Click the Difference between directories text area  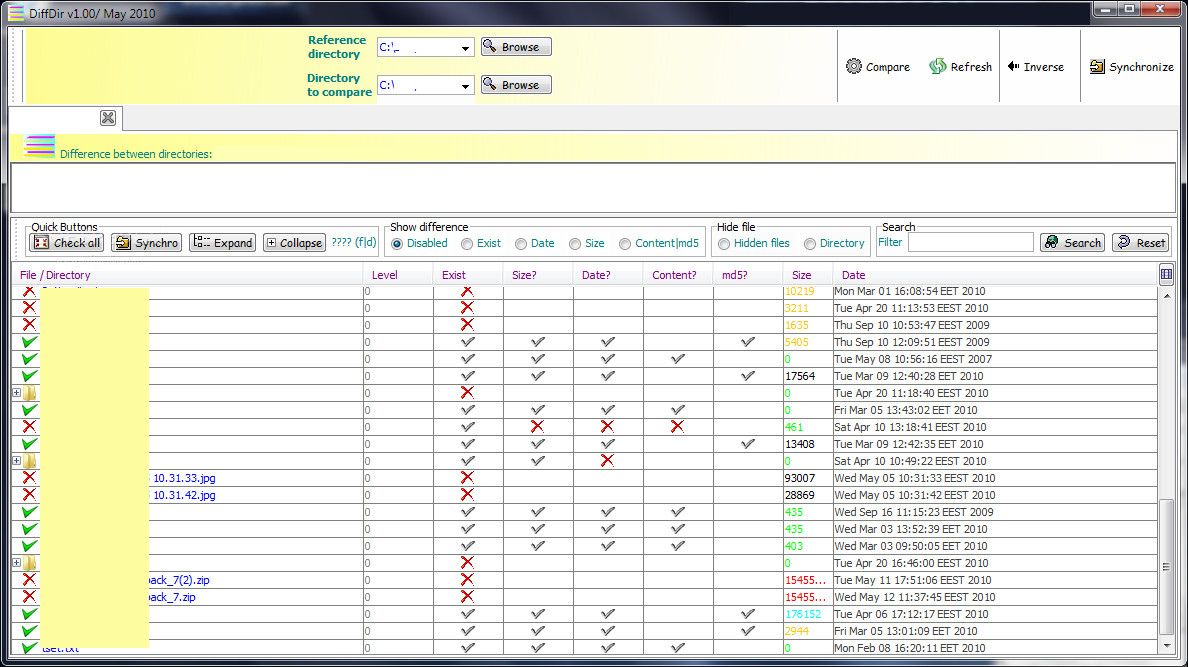pos(593,187)
